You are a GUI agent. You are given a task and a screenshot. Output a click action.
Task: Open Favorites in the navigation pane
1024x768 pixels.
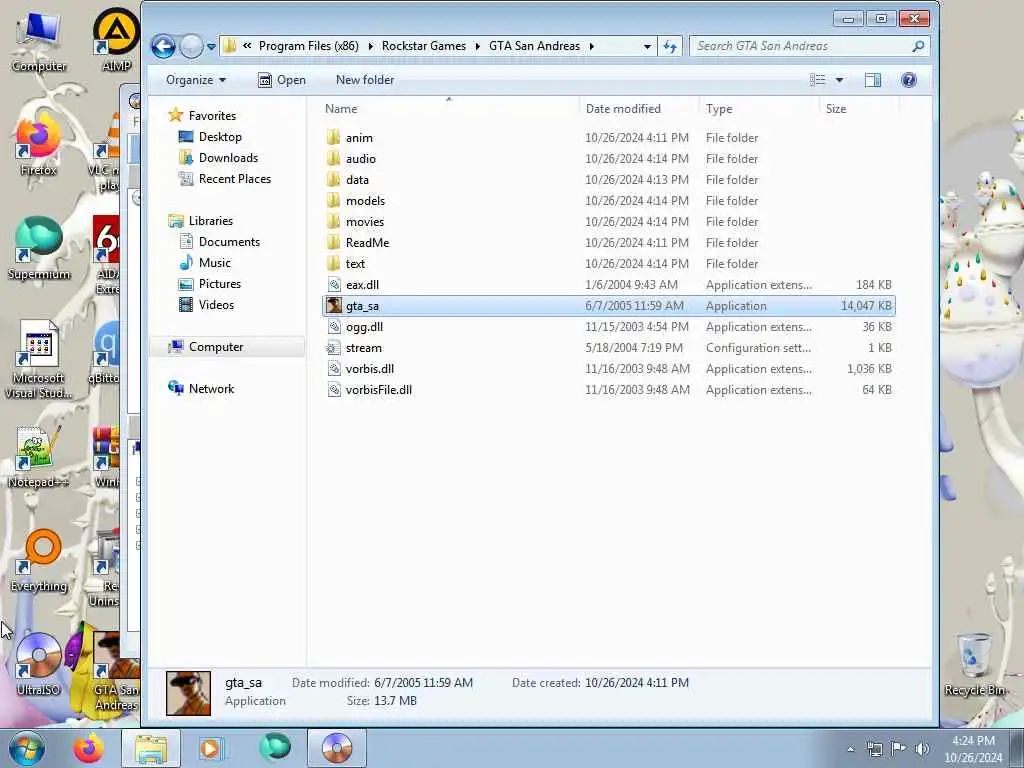click(212, 116)
